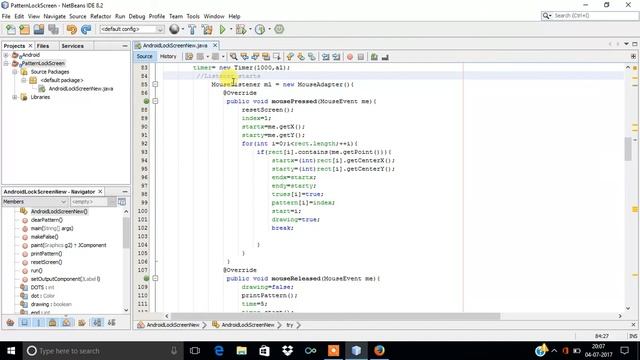Expand the Libraries node

tap(15, 97)
